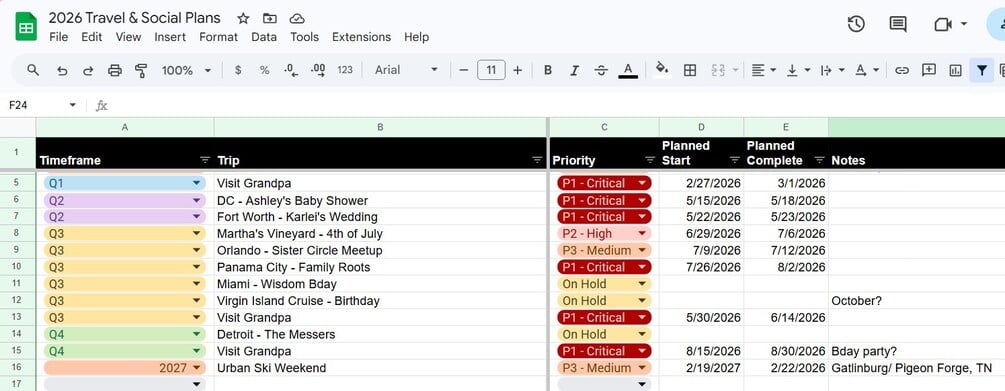Select column C header
This screenshot has height=391, width=1005.
click(x=604, y=127)
